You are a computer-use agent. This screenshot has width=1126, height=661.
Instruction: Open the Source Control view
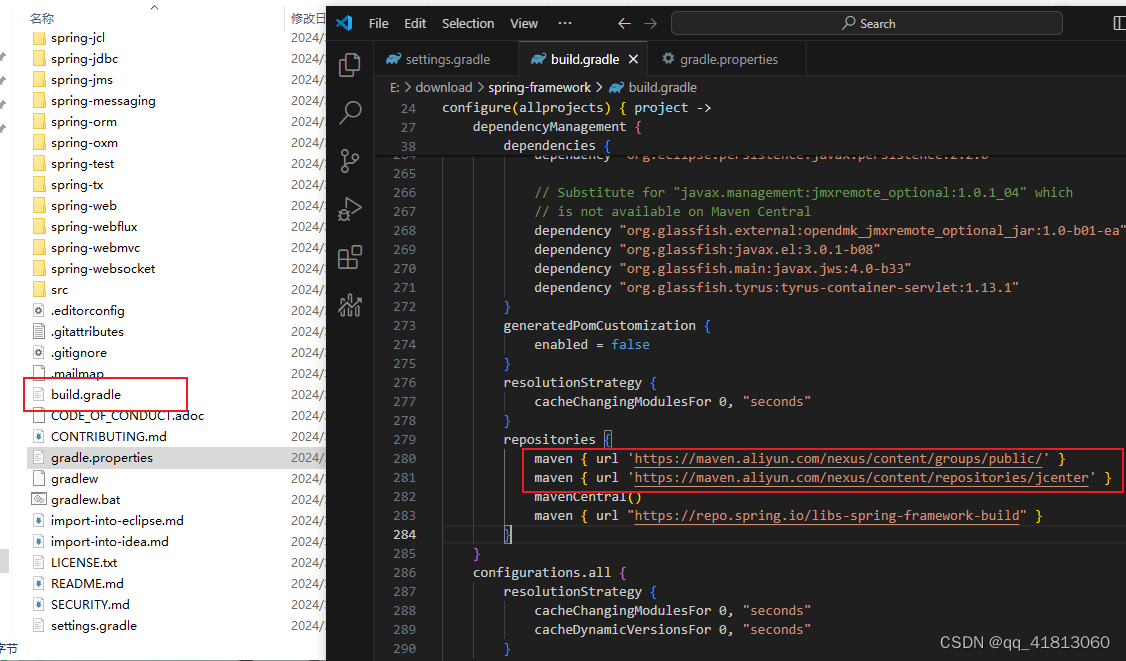(350, 160)
